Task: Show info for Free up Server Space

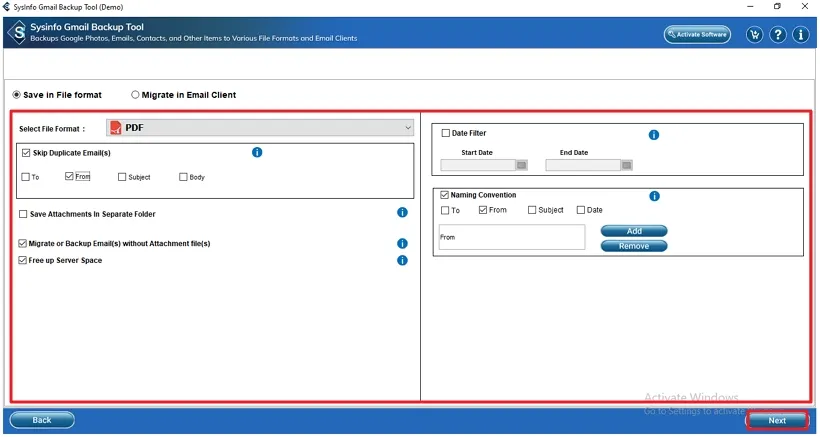Action: click(402, 260)
